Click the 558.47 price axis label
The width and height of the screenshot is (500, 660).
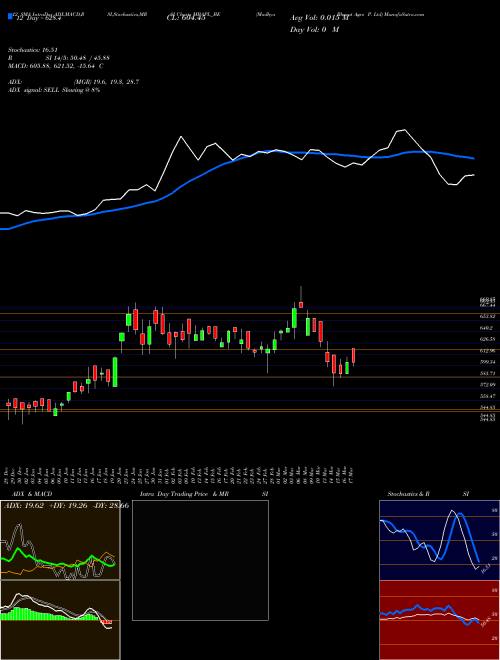coord(487,396)
